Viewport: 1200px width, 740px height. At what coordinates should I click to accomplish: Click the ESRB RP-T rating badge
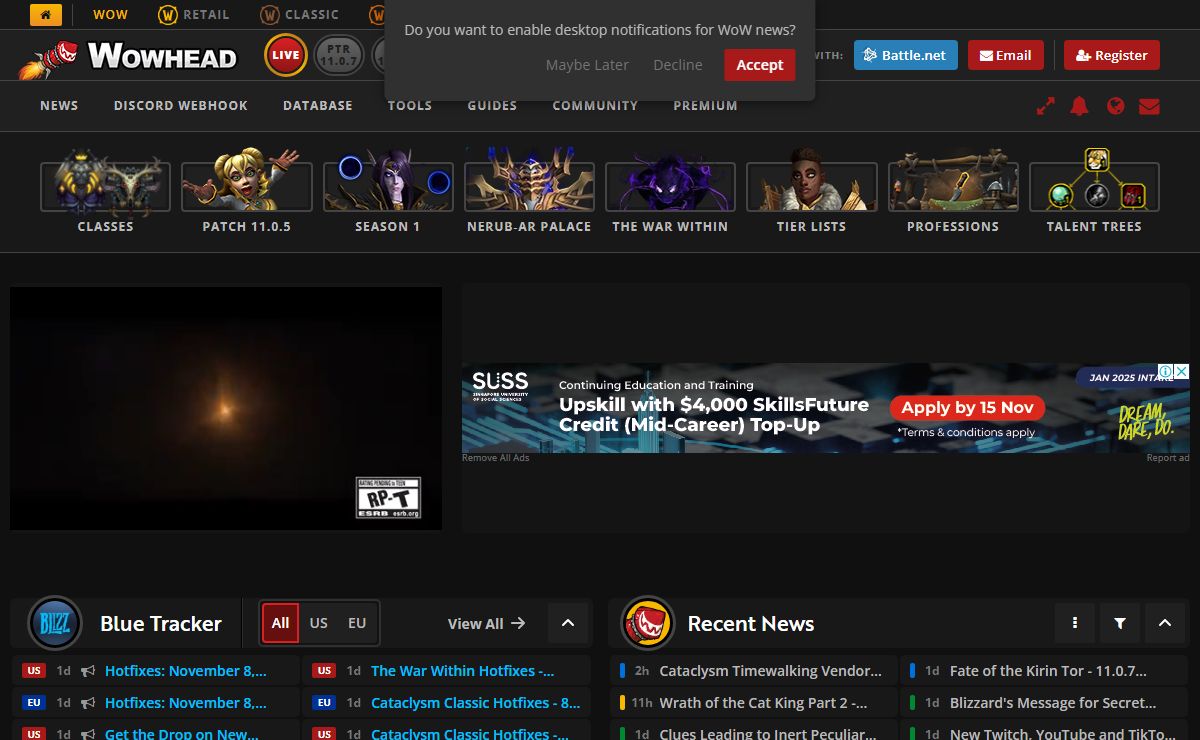(x=388, y=497)
